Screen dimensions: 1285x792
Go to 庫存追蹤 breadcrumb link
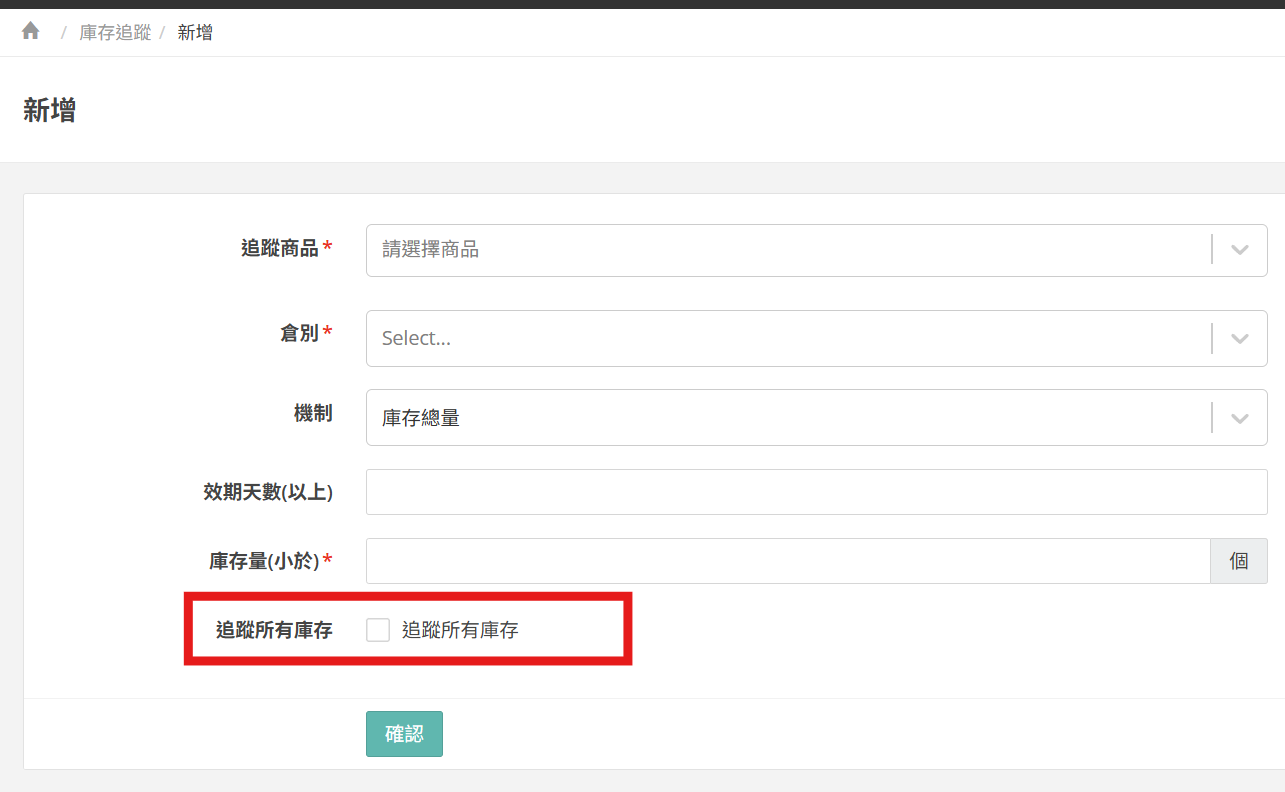[115, 33]
